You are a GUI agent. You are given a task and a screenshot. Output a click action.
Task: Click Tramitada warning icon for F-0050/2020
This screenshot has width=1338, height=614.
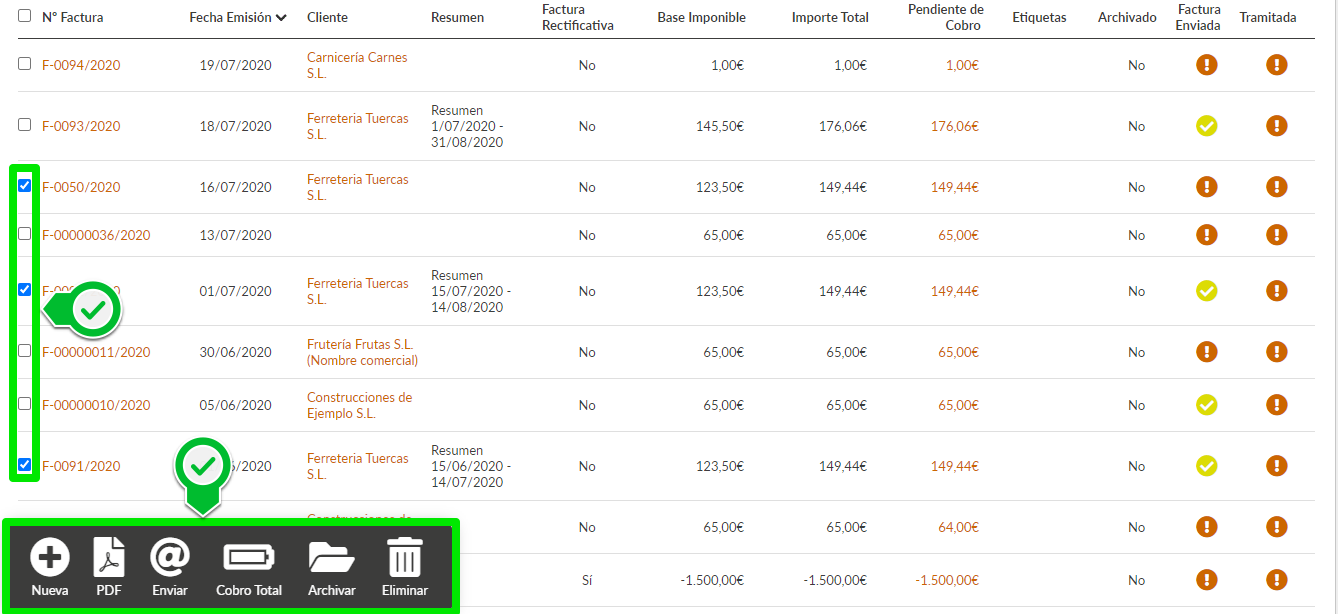1276,187
